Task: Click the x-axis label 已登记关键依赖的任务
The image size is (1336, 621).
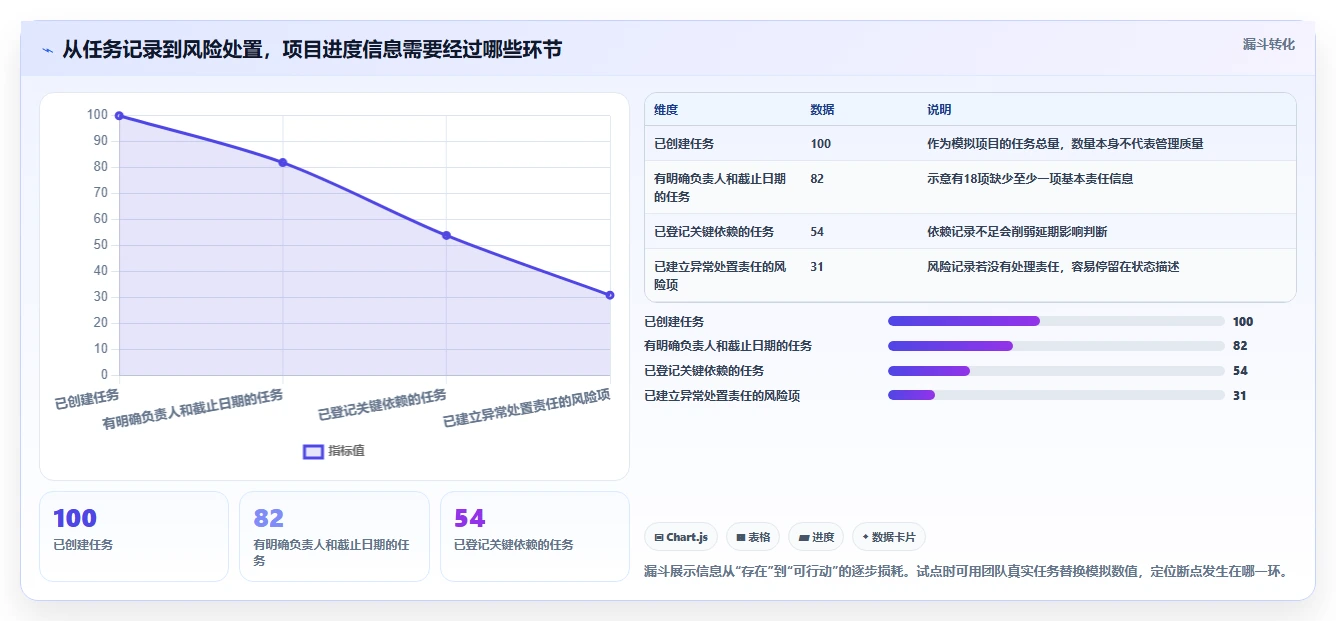Action: 382,405
